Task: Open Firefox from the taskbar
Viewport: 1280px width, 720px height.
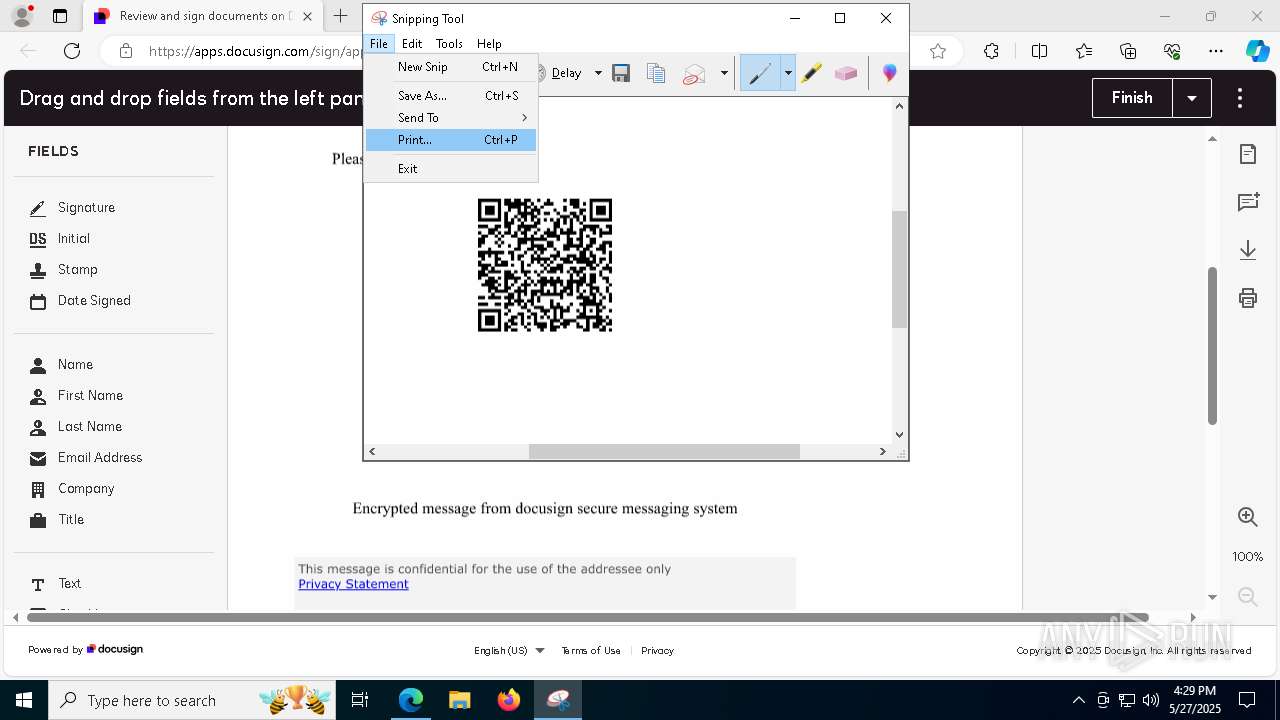Action: click(x=509, y=700)
